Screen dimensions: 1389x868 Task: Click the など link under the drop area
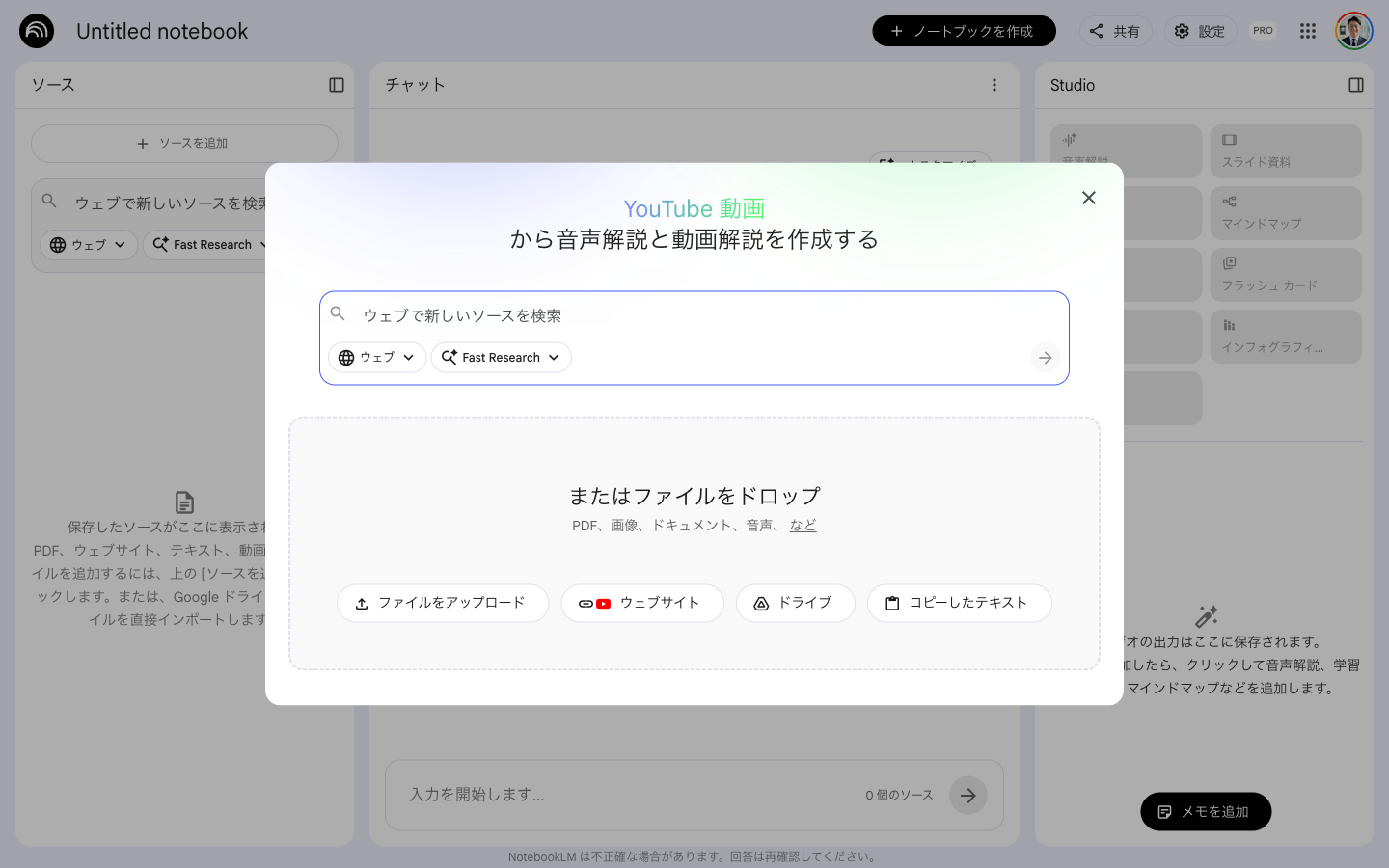click(803, 525)
